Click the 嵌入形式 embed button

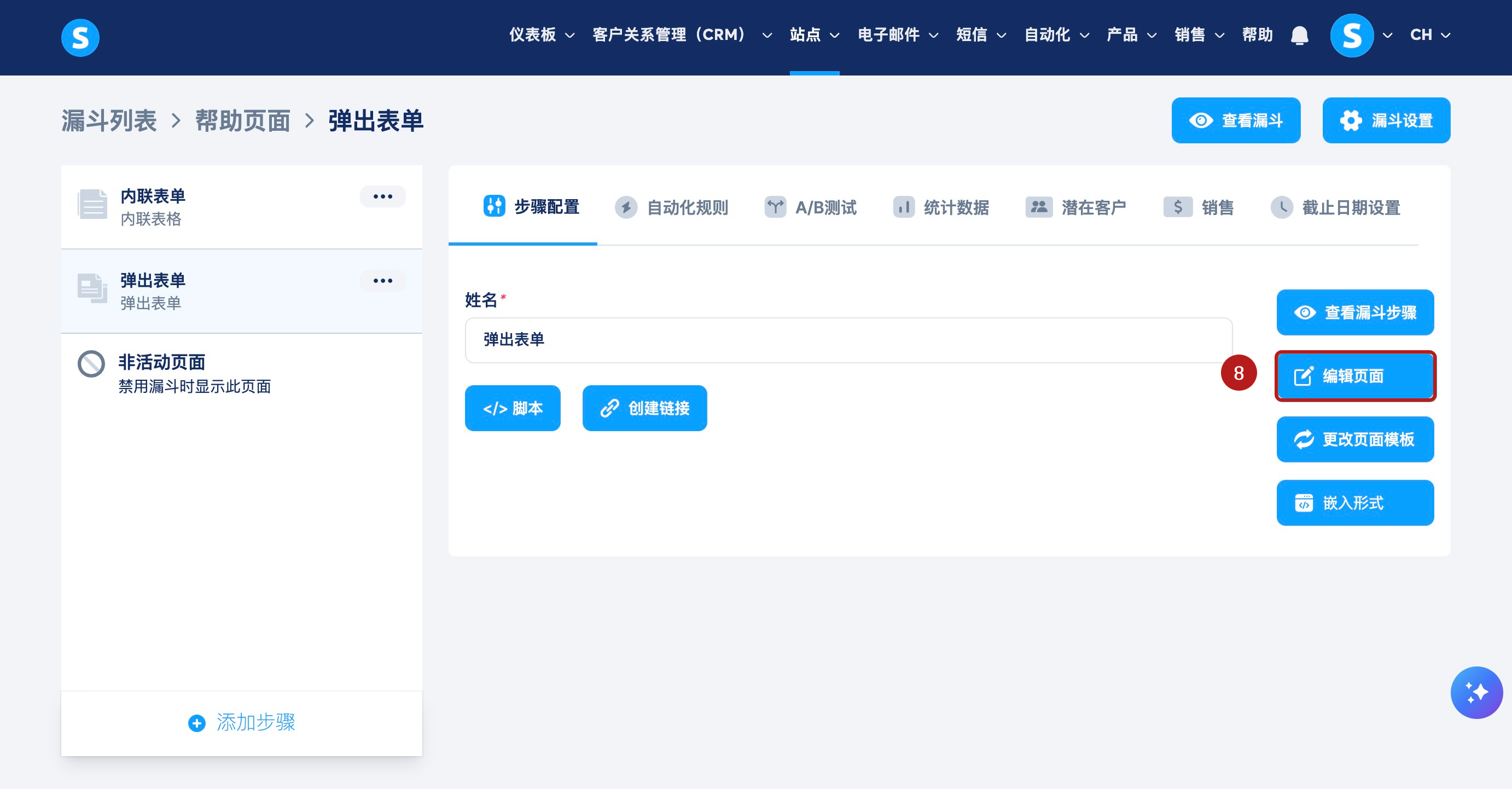point(1354,502)
